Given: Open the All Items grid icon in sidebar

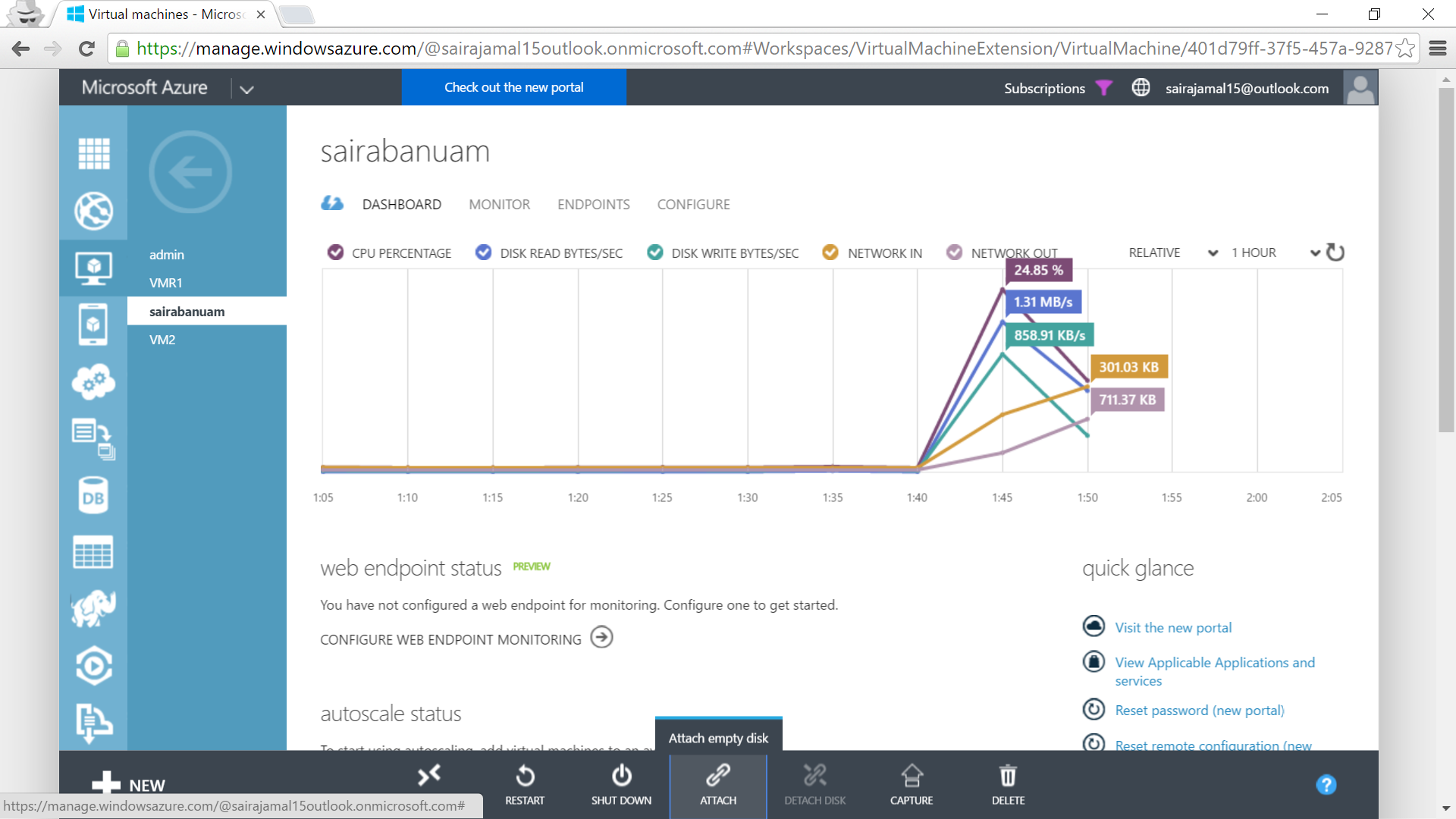Looking at the screenshot, I should pos(93,154).
